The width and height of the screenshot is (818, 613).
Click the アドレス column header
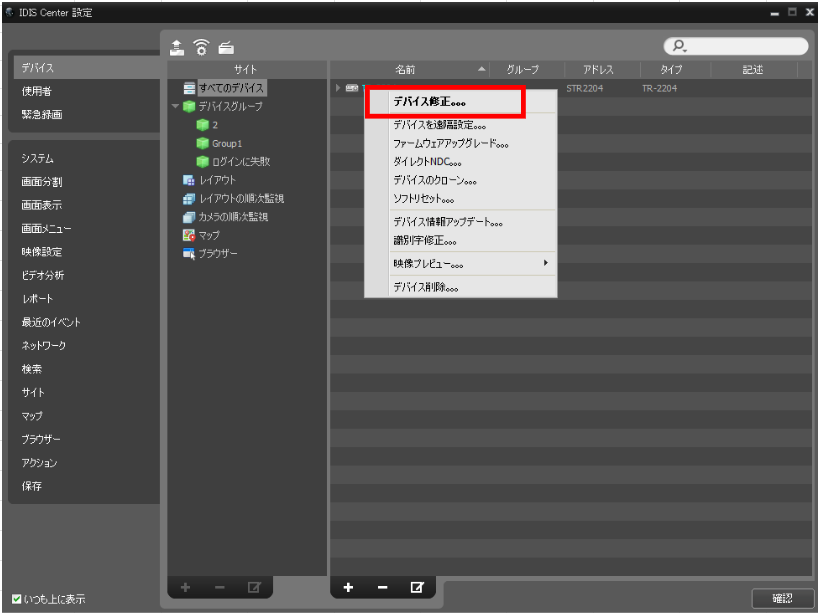(x=602, y=69)
